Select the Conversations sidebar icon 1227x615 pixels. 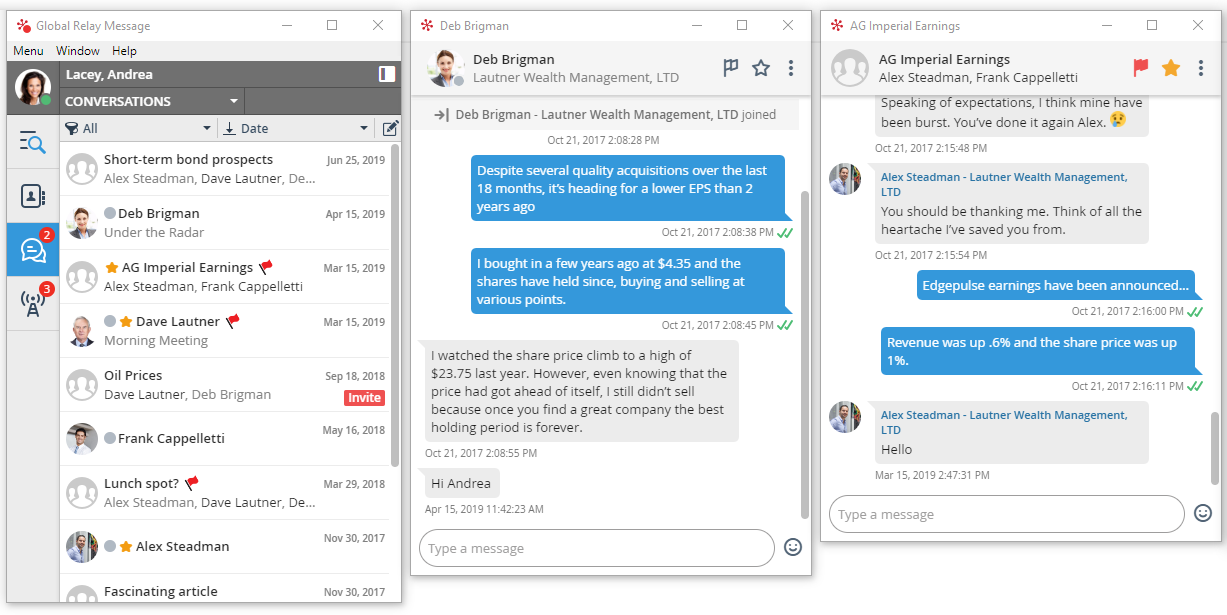pos(32,249)
